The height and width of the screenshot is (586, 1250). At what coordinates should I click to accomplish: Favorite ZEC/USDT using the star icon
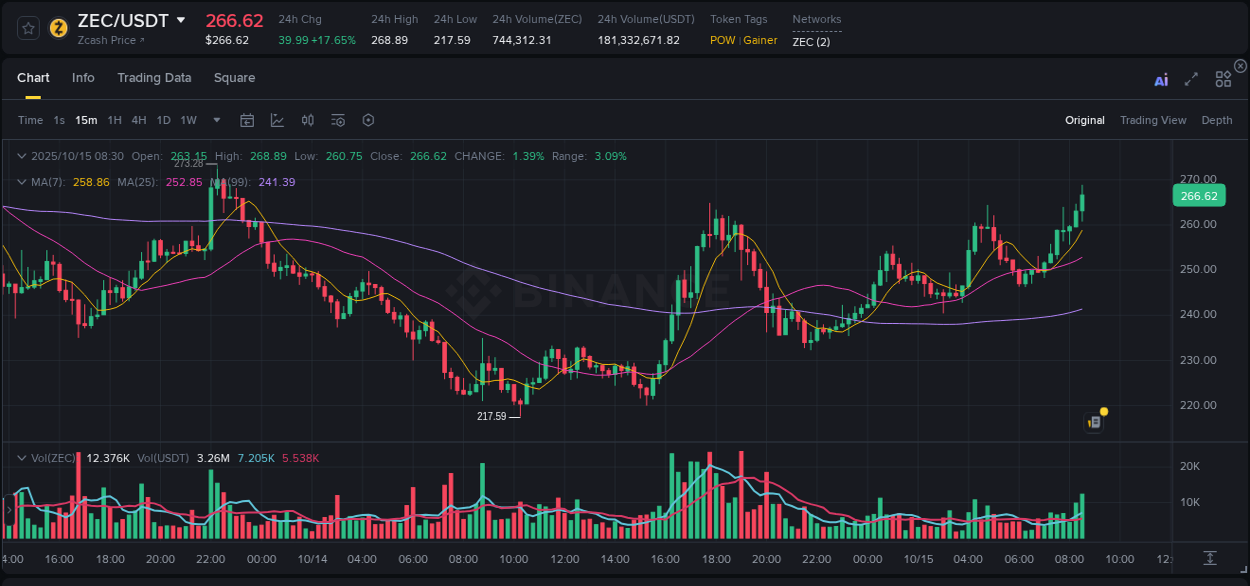[x=29, y=28]
